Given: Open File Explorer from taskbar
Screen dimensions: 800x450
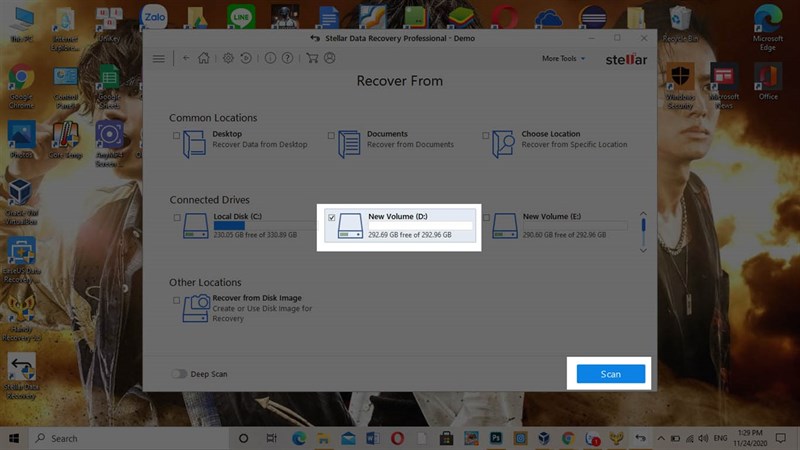Looking at the screenshot, I should [323, 438].
